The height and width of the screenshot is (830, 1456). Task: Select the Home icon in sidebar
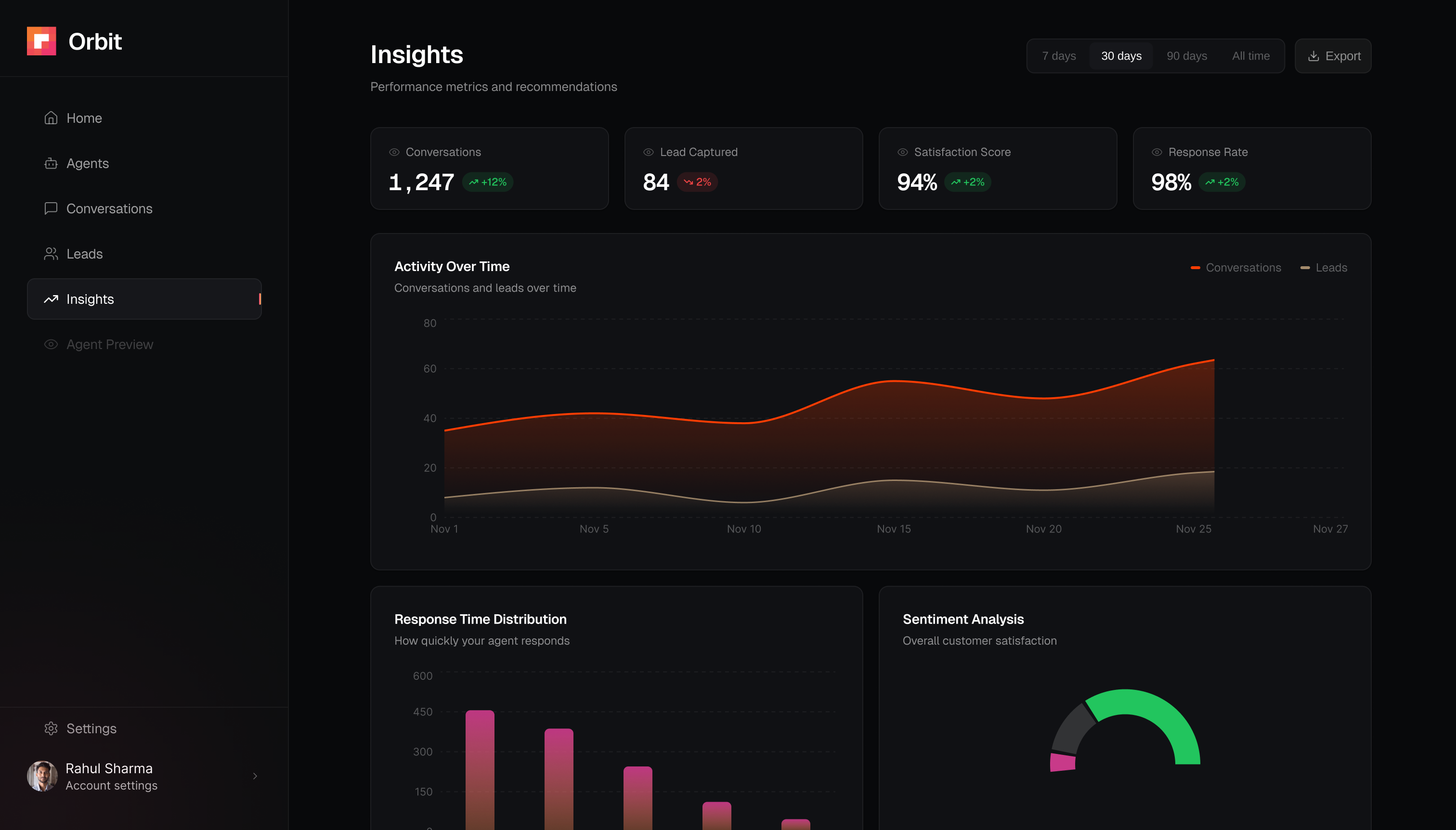click(x=51, y=117)
